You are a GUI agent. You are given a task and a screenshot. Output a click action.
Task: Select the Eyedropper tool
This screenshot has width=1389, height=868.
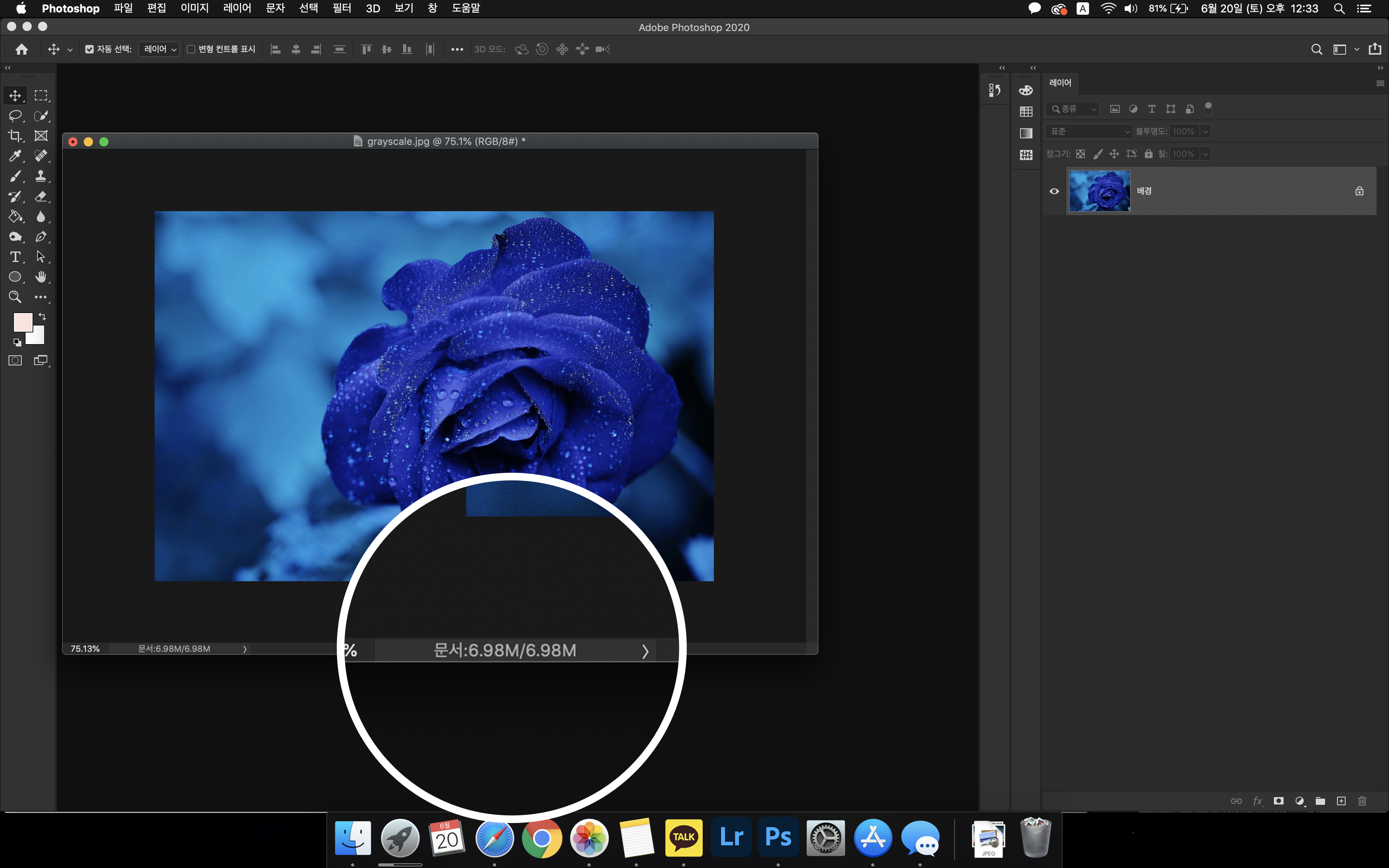point(15,155)
